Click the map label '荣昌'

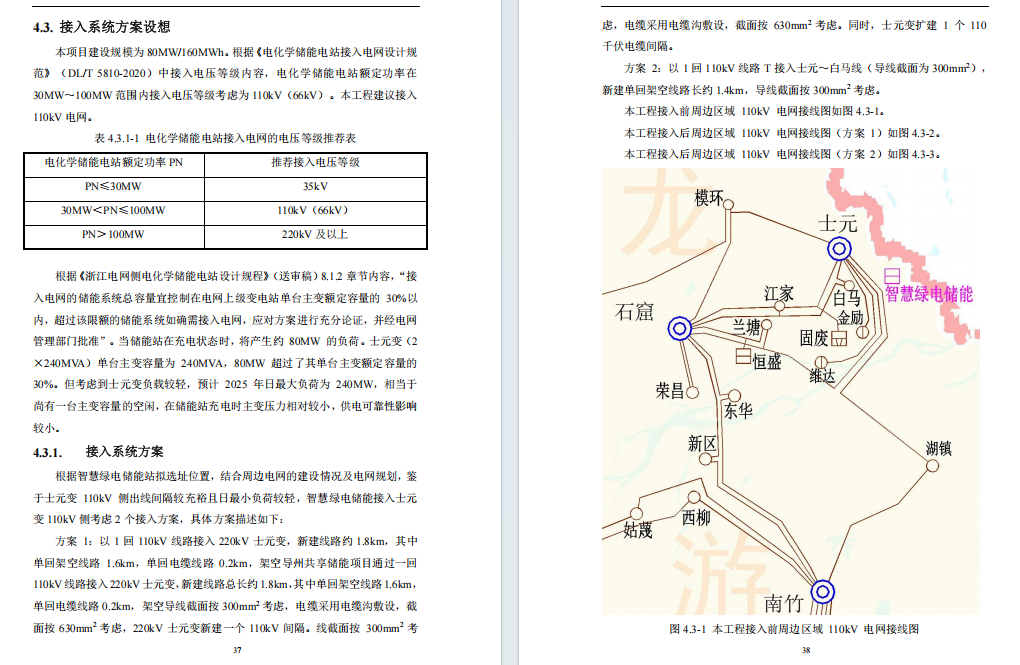[670, 390]
